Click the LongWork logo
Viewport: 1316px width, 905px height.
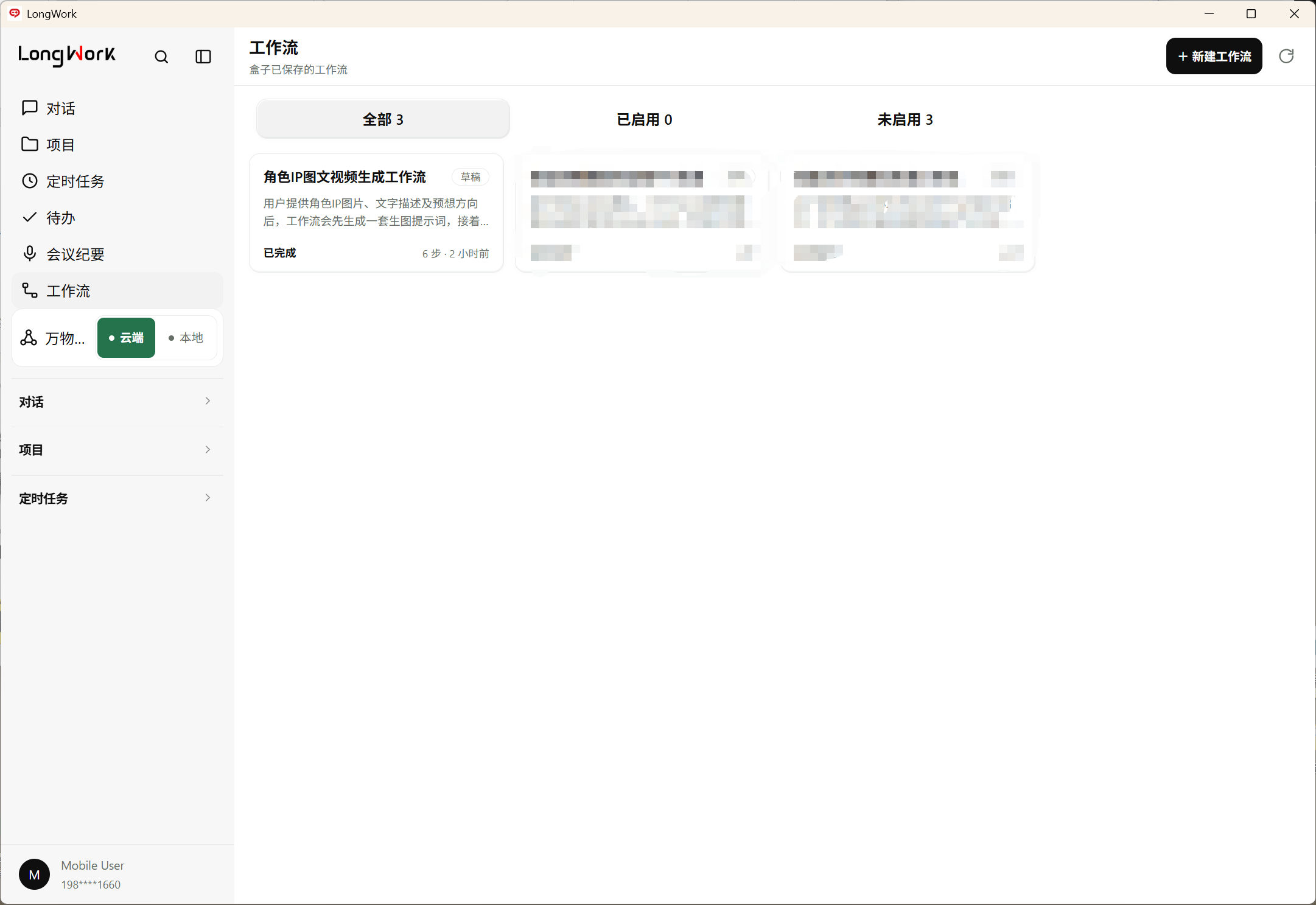(67, 55)
